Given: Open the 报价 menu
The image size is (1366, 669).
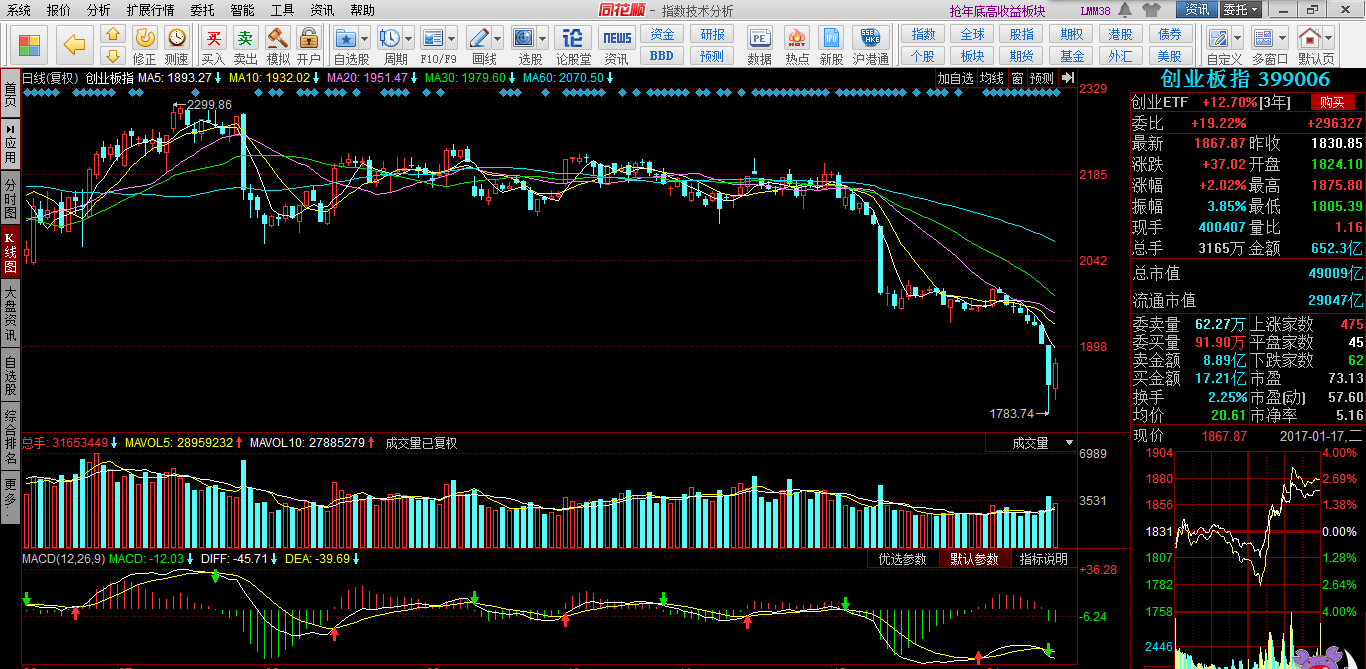Looking at the screenshot, I should 59,10.
